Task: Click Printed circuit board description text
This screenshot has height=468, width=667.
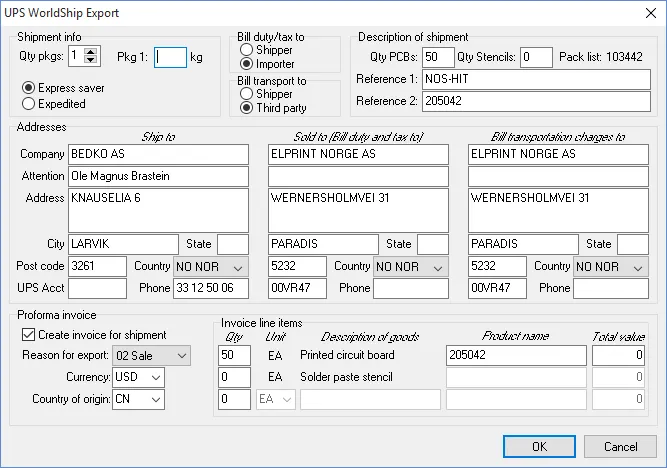Action: tap(347, 355)
